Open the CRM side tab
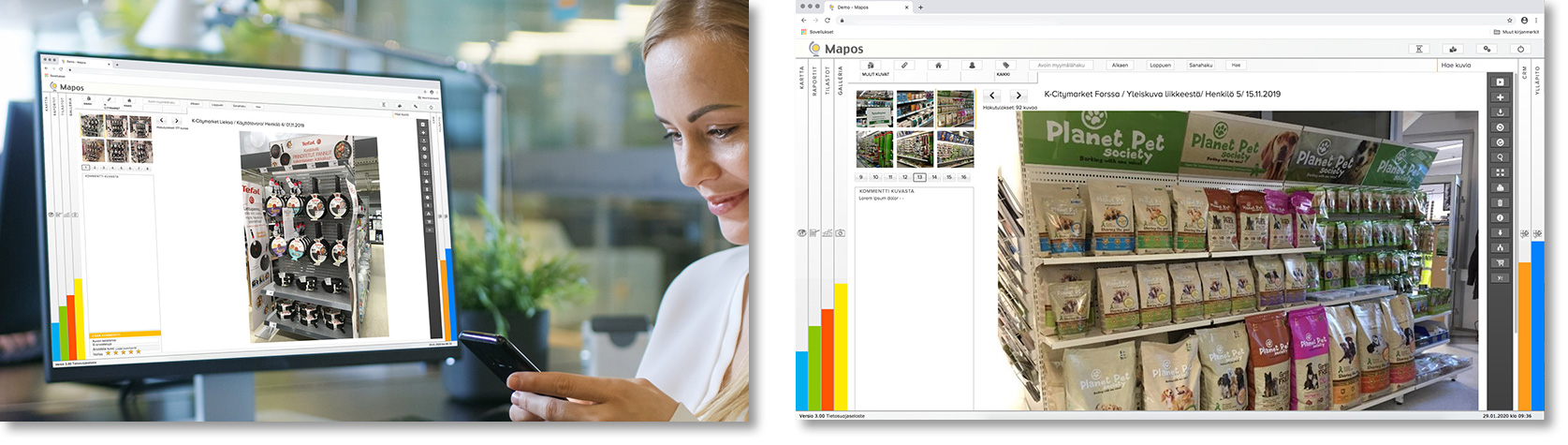 click(x=1524, y=72)
